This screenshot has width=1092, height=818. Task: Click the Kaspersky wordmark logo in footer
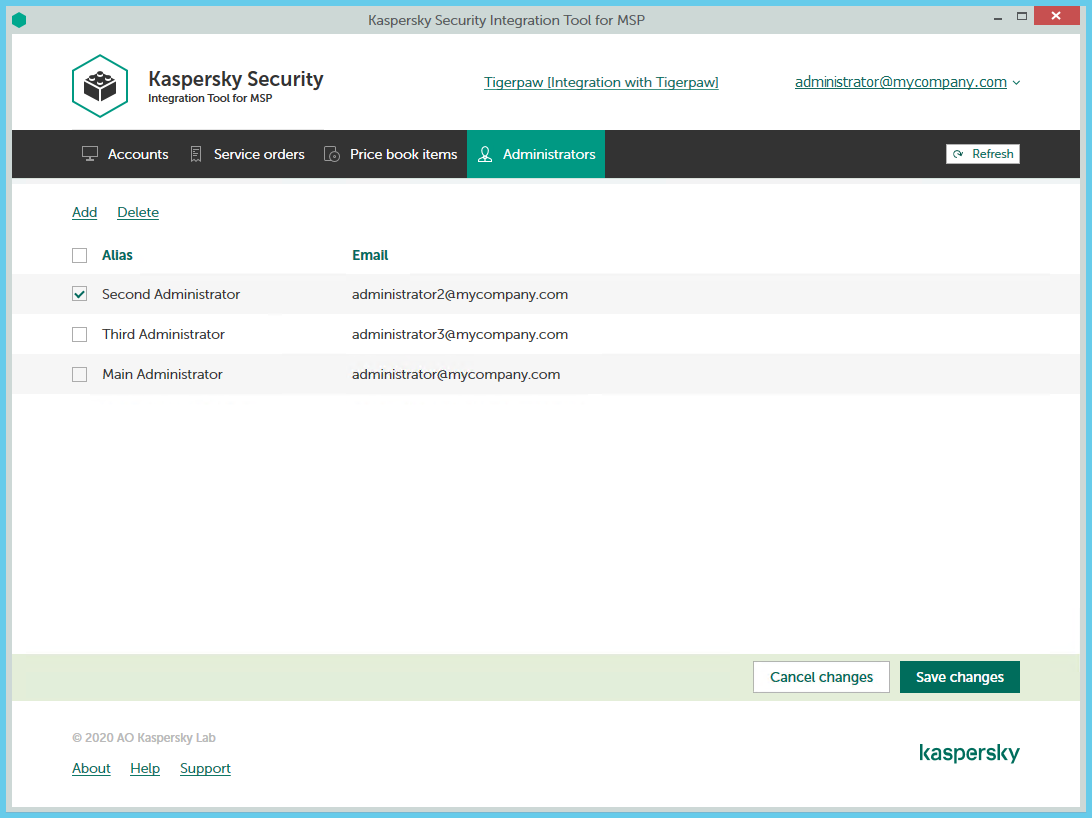(969, 753)
